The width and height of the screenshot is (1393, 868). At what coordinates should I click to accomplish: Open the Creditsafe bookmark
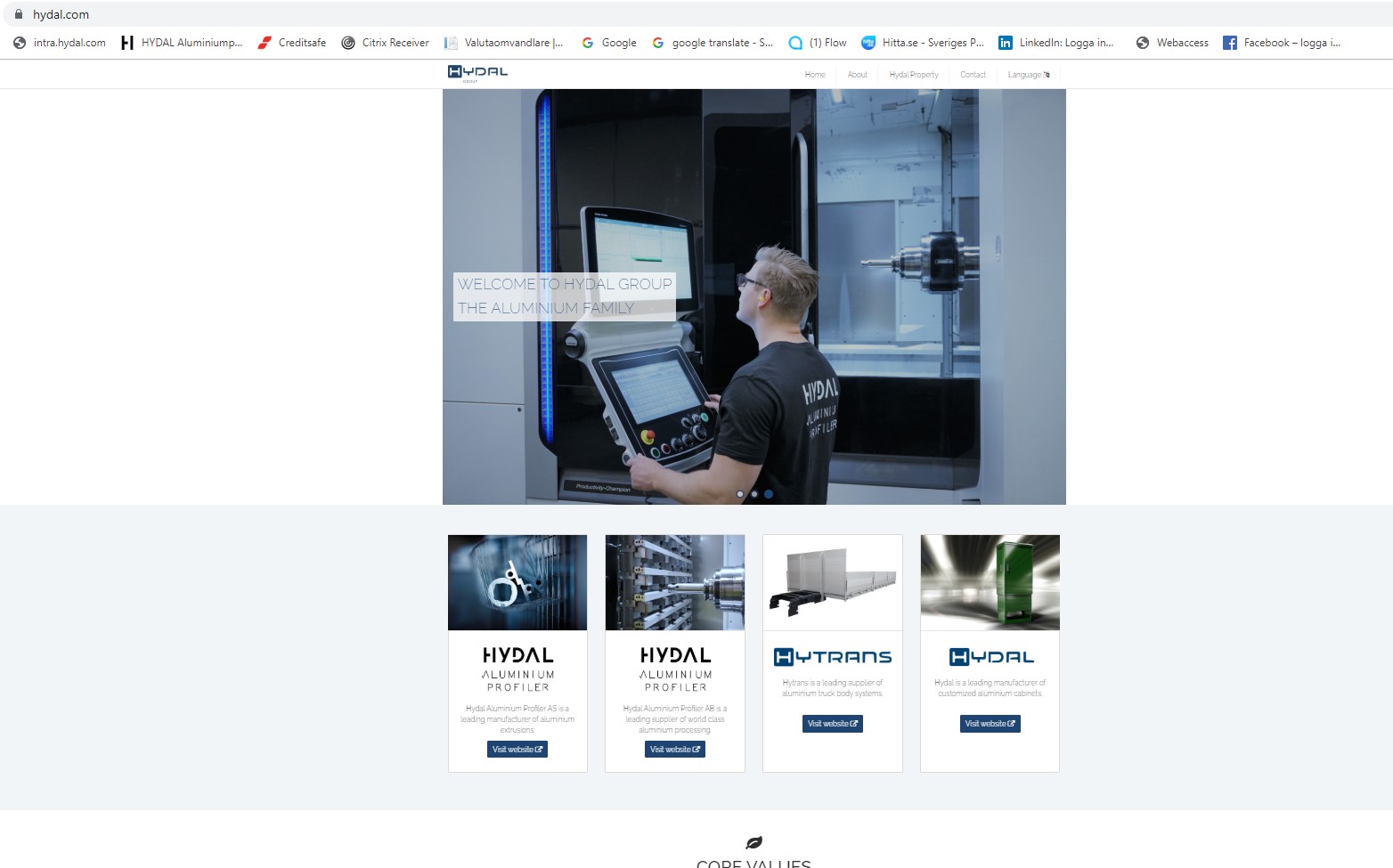pyautogui.click(x=292, y=43)
